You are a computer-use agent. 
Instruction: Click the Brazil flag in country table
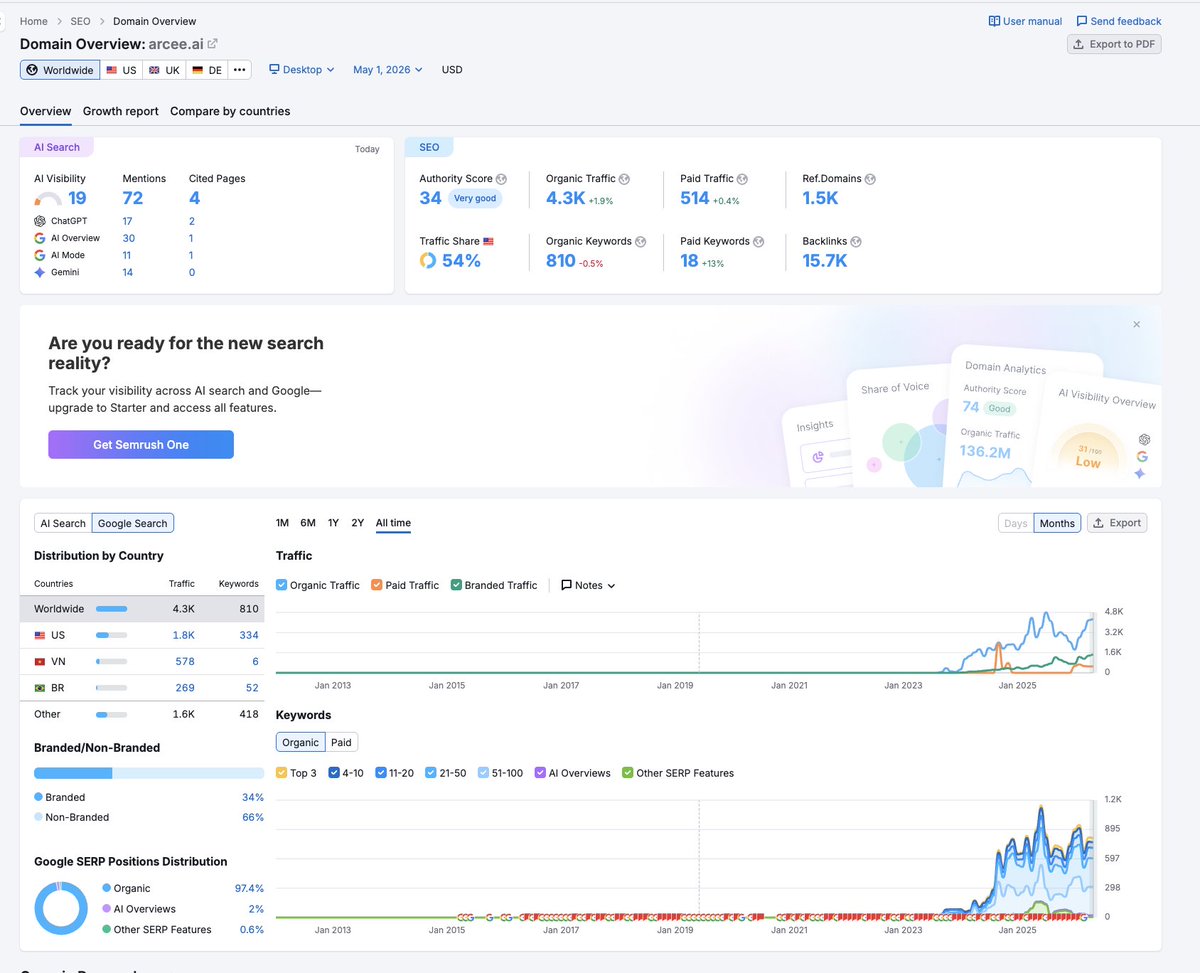click(40, 688)
